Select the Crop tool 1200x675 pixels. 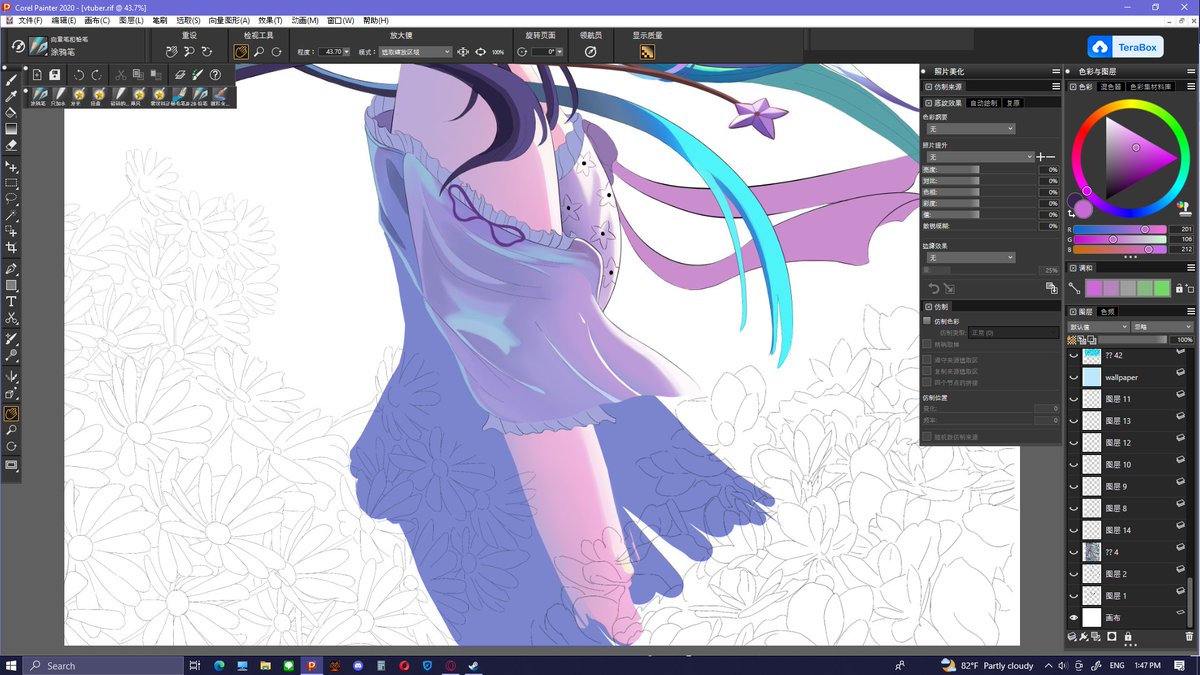(x=12, y=247)
